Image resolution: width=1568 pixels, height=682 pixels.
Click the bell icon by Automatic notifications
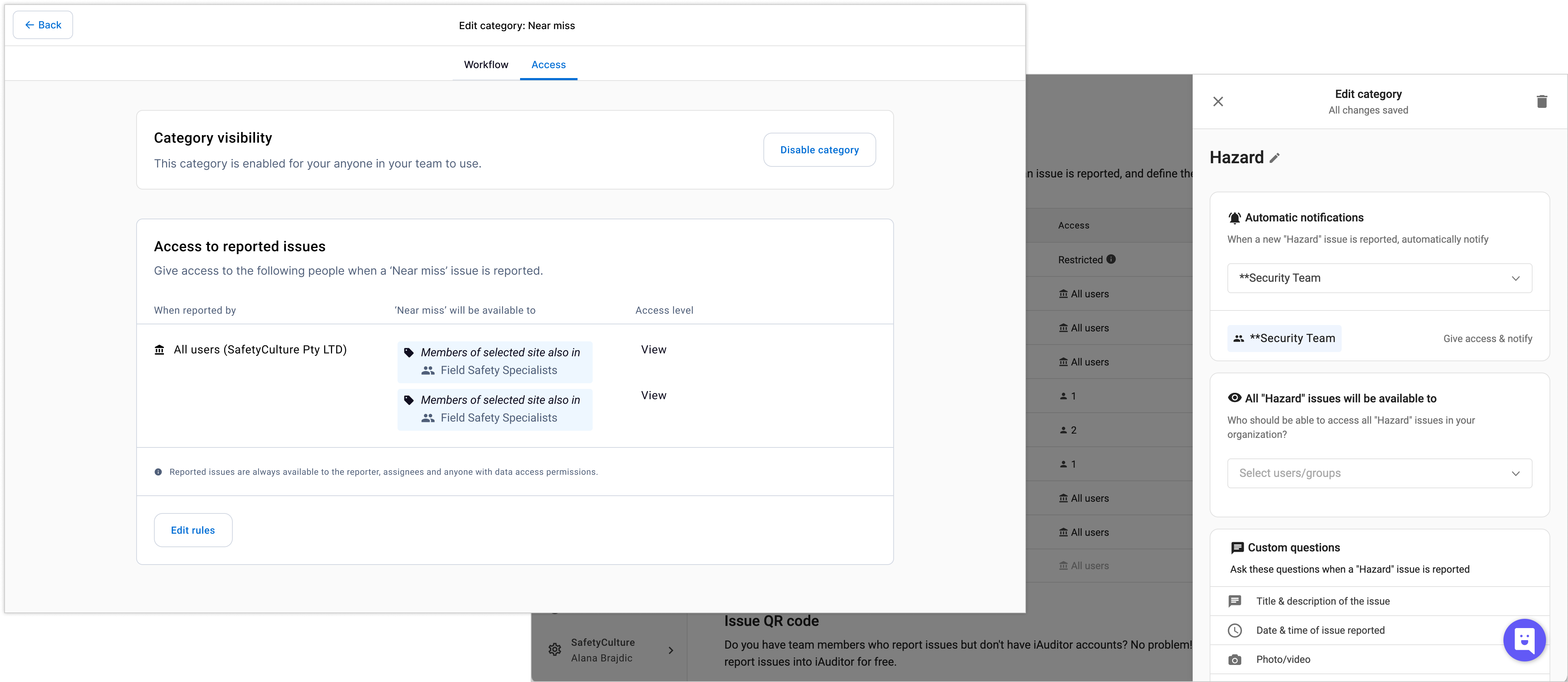click(x=1235, y=218)
